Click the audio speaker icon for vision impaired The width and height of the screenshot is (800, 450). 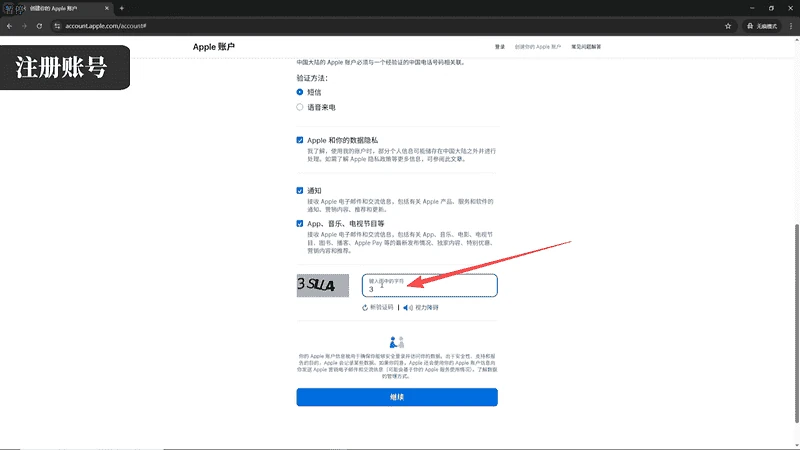click(408, 308)
